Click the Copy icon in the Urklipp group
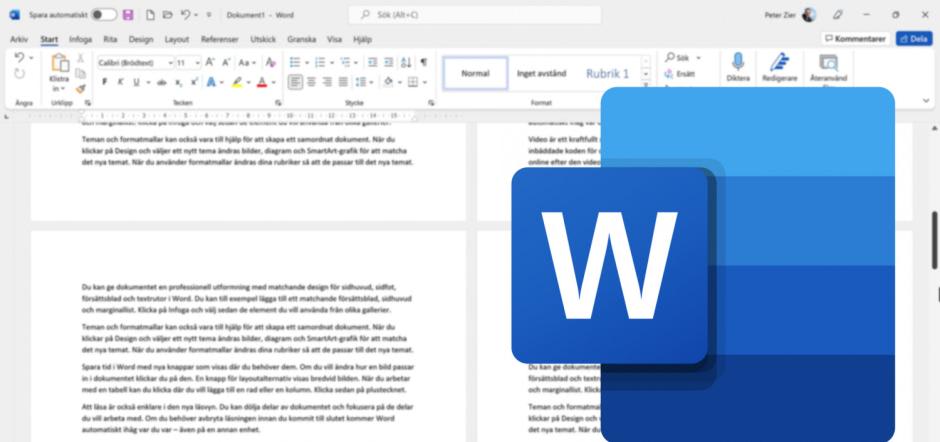This screenshot has width=940, height=442. coord(80,73)
